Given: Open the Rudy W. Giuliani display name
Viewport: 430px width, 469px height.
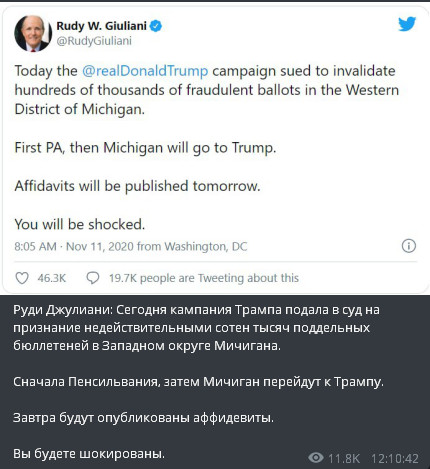Looking at the screenshot, I should [x=102, y=26].
